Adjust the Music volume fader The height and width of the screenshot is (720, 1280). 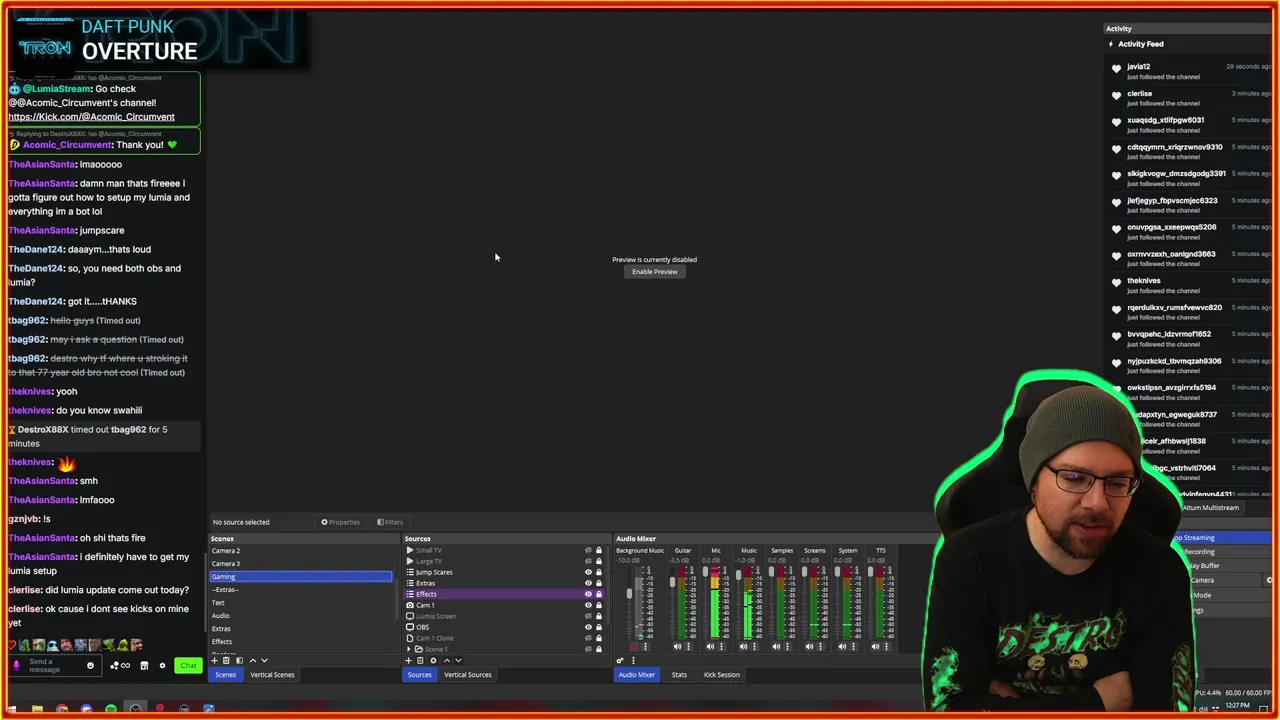[738, 575]
